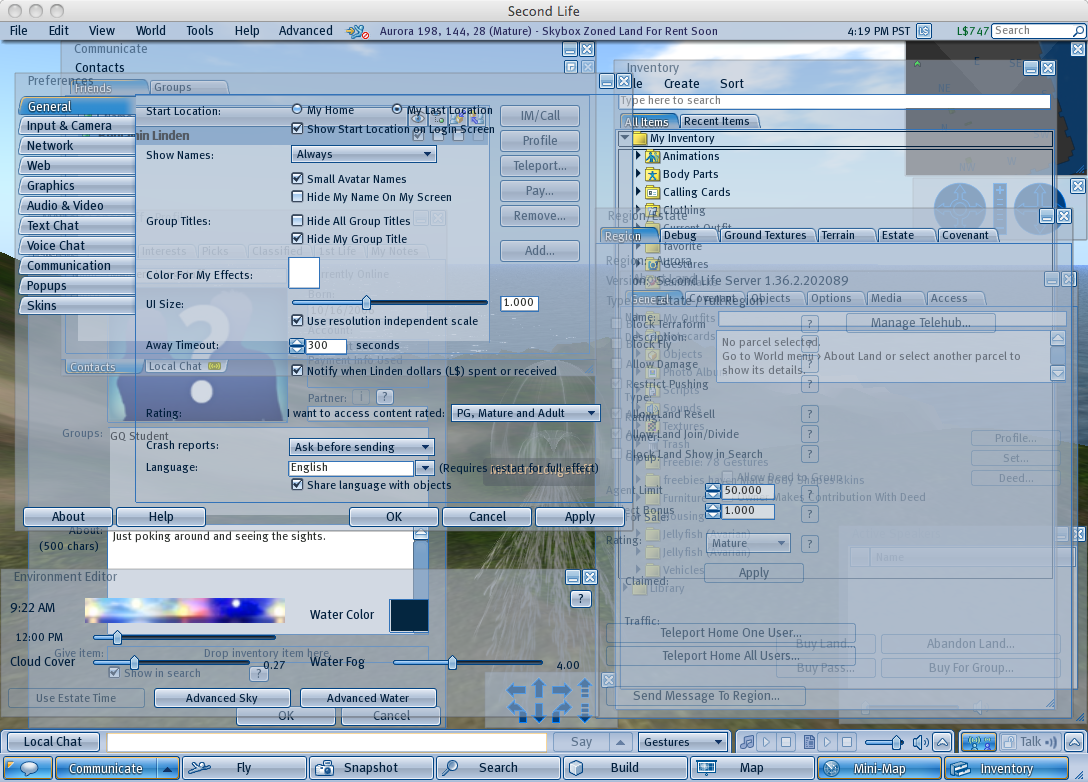Open the active speakers voice icon
1088x782 pixels.
[978, 742]
